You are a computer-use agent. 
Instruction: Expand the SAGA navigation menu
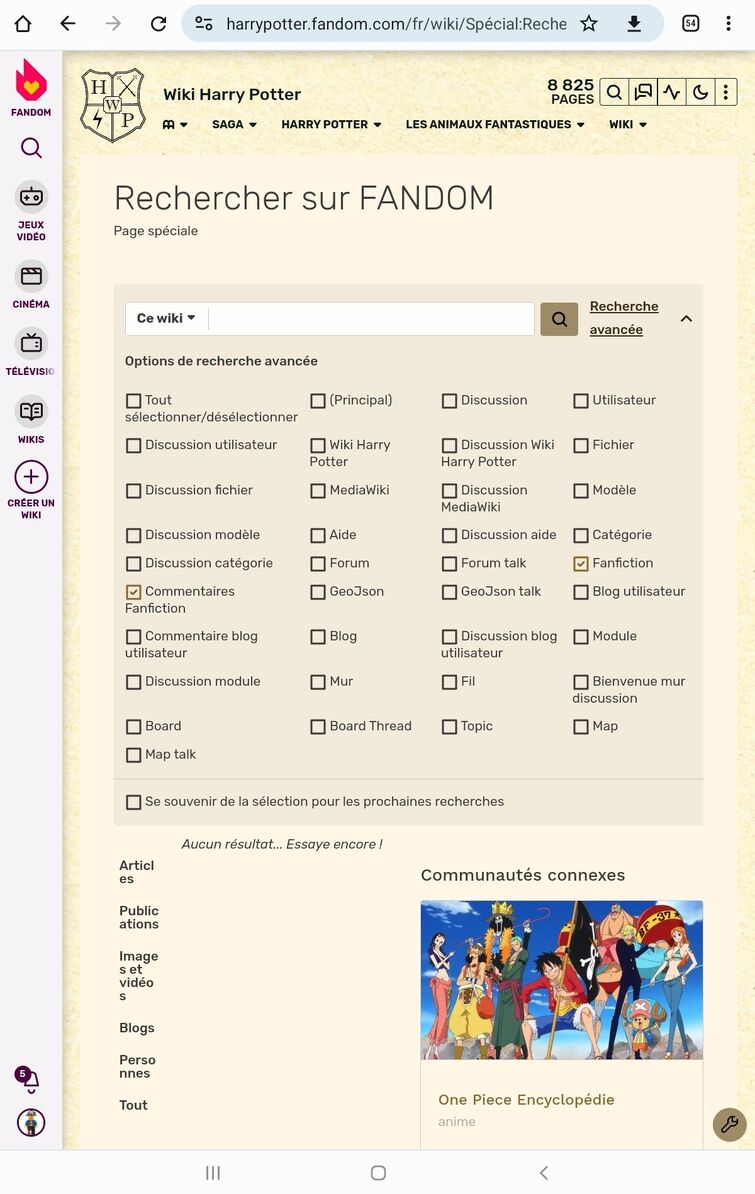(x=234, y=124)
